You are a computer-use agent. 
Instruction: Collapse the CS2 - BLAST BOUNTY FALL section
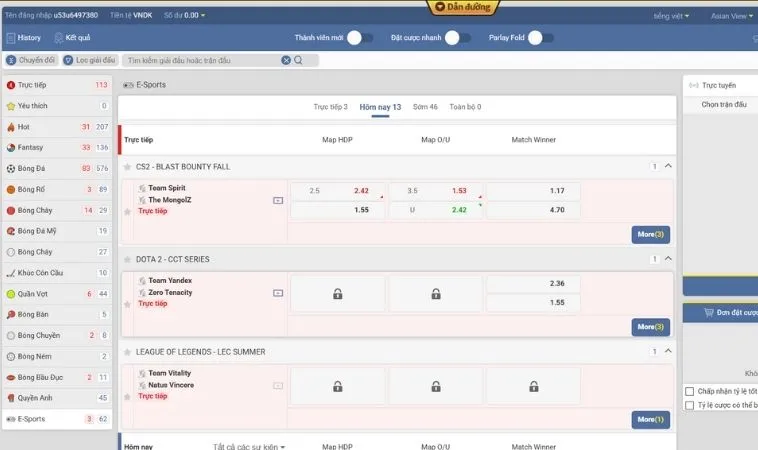pos(668,167)
